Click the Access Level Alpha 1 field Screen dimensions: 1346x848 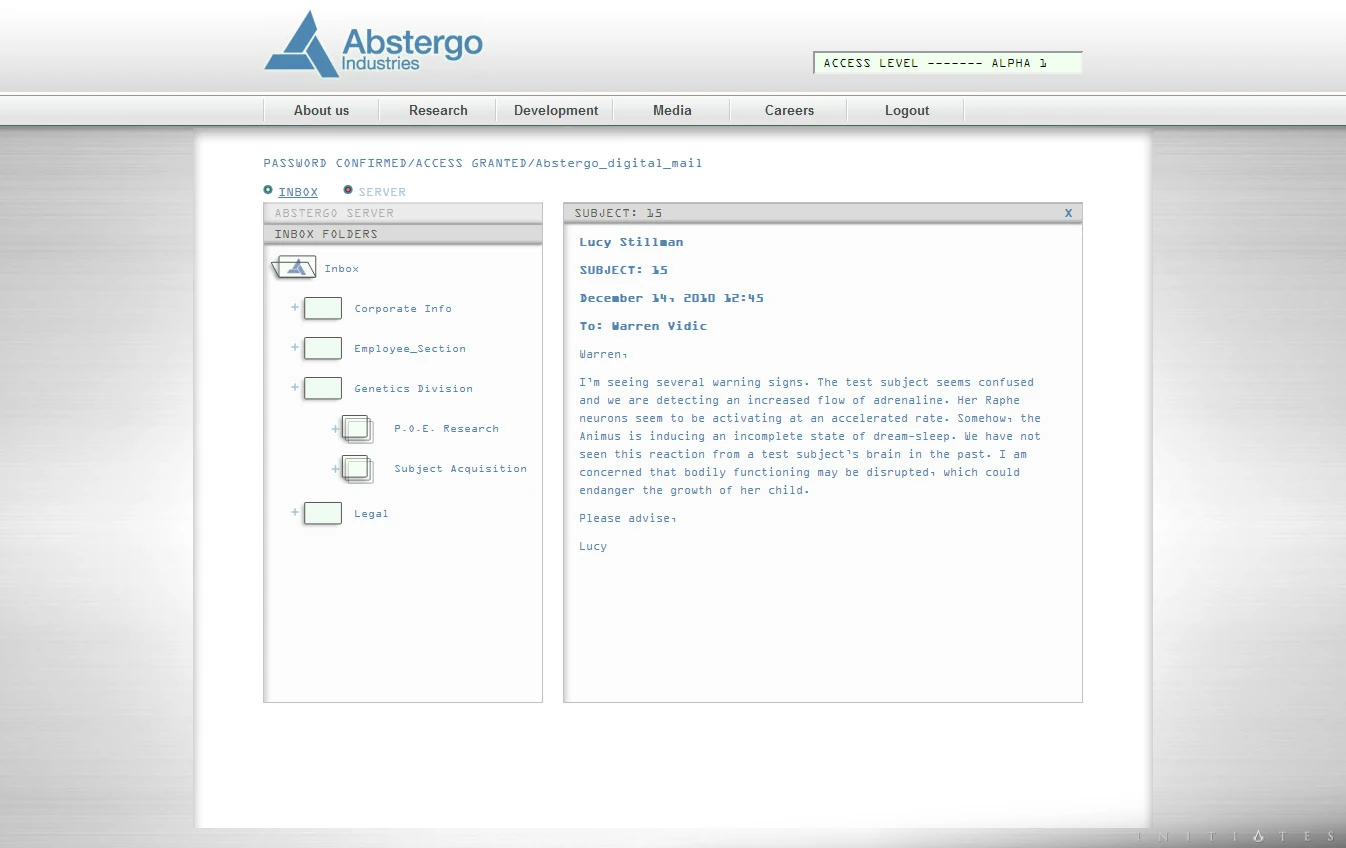(948, 63)
